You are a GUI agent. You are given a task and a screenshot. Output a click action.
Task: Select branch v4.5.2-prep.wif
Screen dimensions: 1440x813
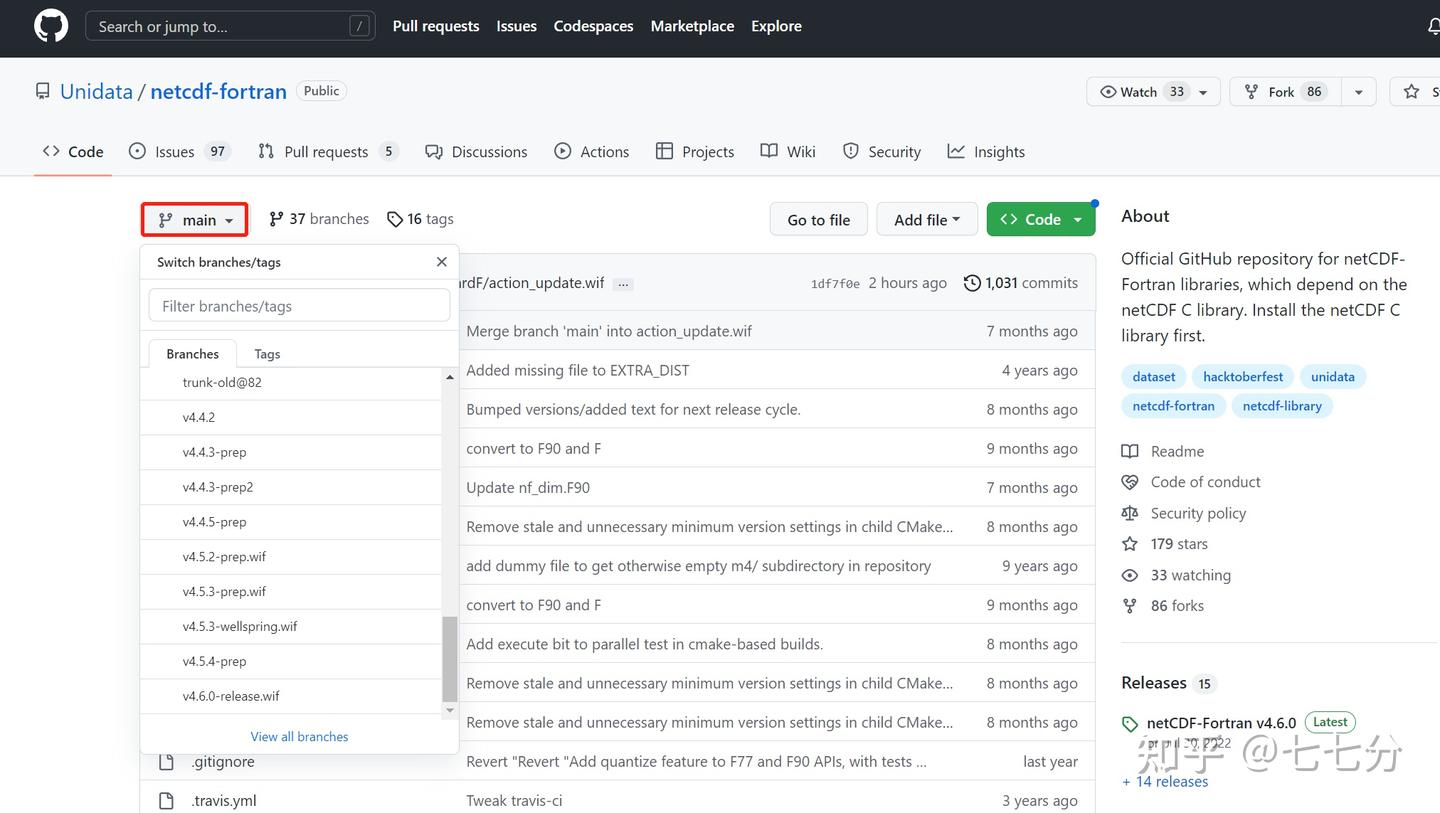291,557
